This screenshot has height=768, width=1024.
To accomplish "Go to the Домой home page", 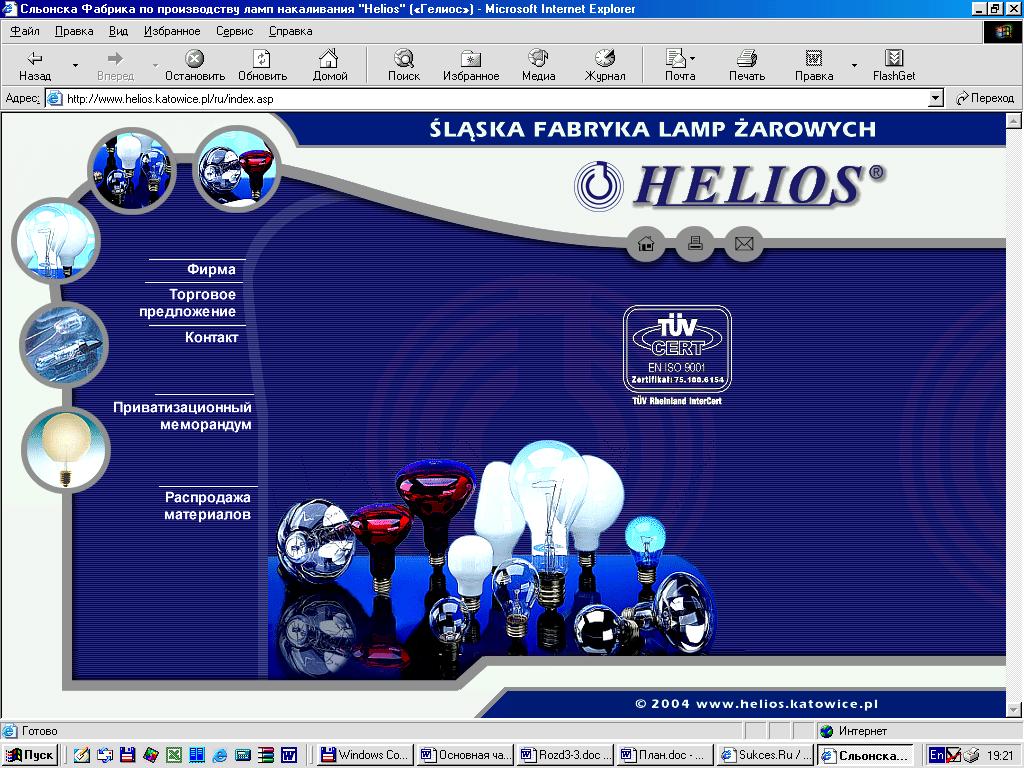I will click(x=330, y=65).
